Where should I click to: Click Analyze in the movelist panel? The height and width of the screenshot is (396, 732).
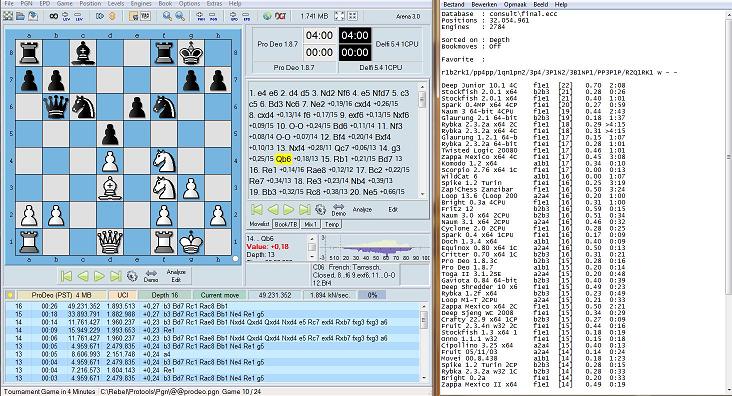(x=362, y=210)
